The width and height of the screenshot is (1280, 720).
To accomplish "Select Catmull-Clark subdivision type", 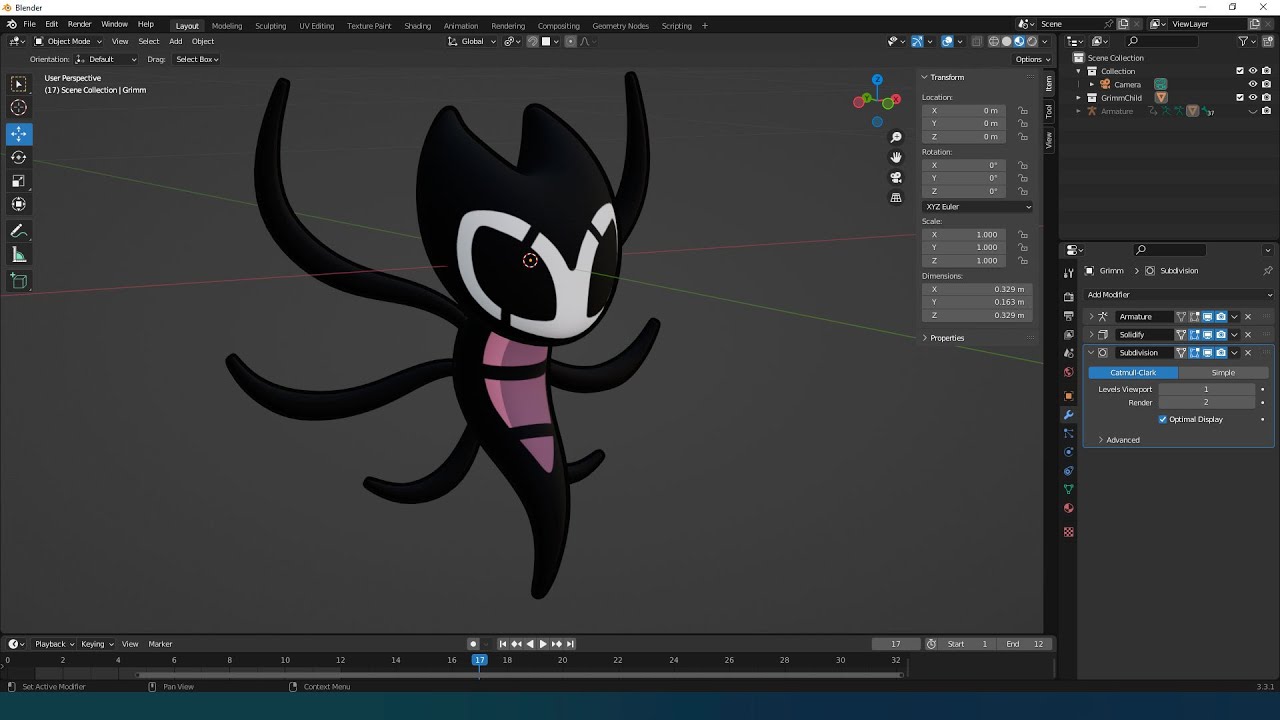I will [1133, 372].
